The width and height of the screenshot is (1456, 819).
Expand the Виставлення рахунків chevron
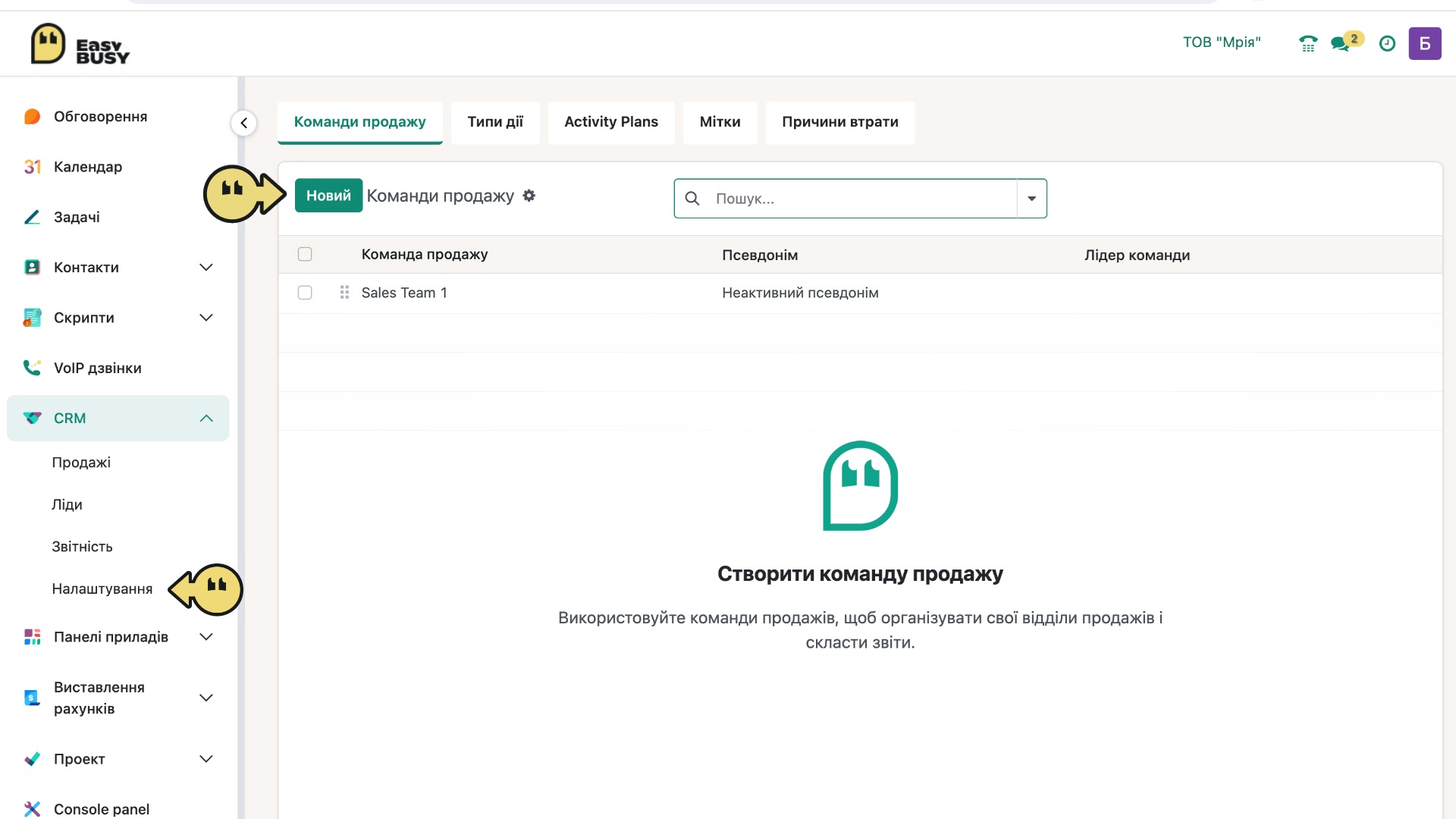pyautogui.click(x=206, y=698)
